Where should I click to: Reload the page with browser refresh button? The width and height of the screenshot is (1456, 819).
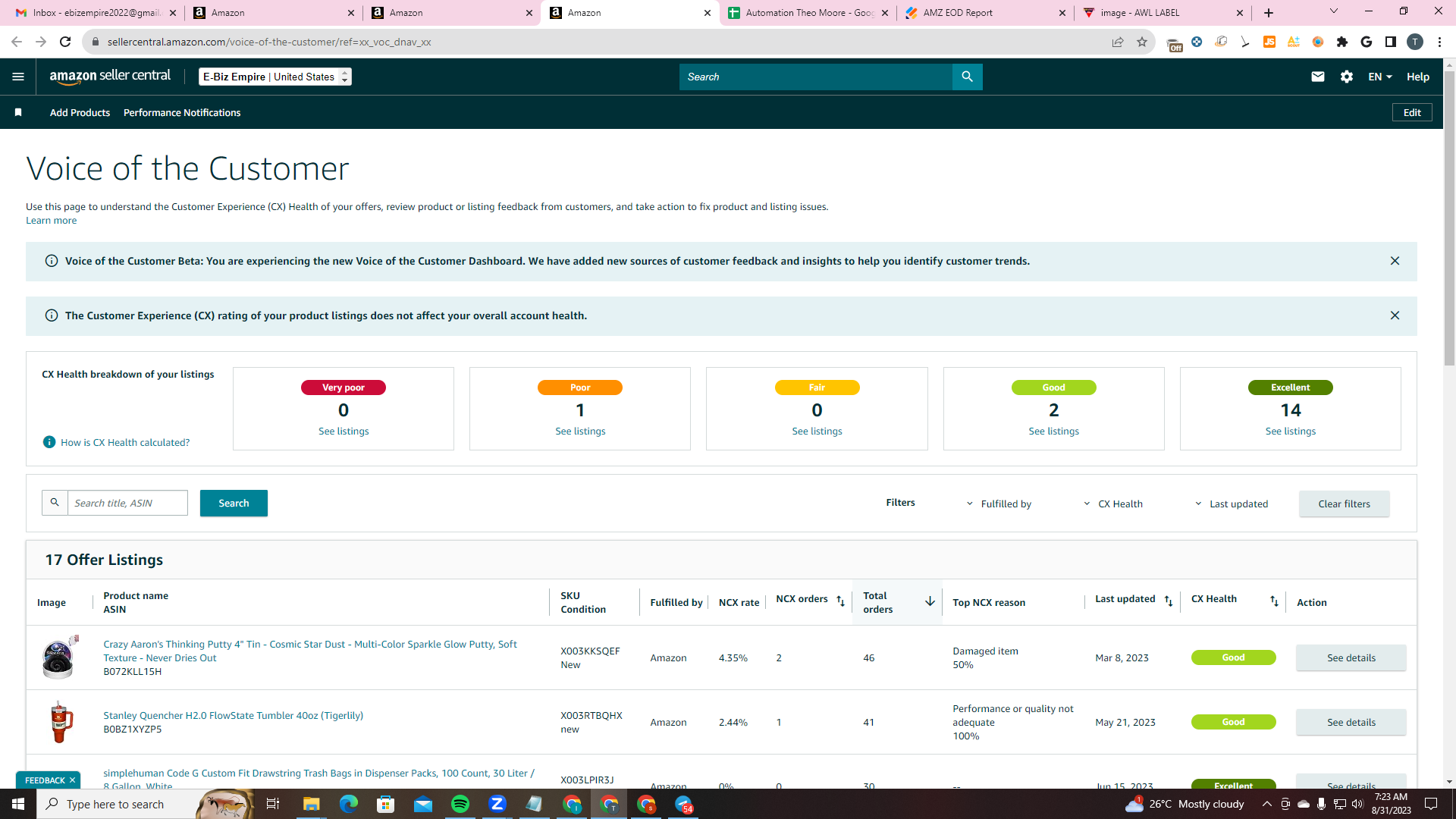65,42
